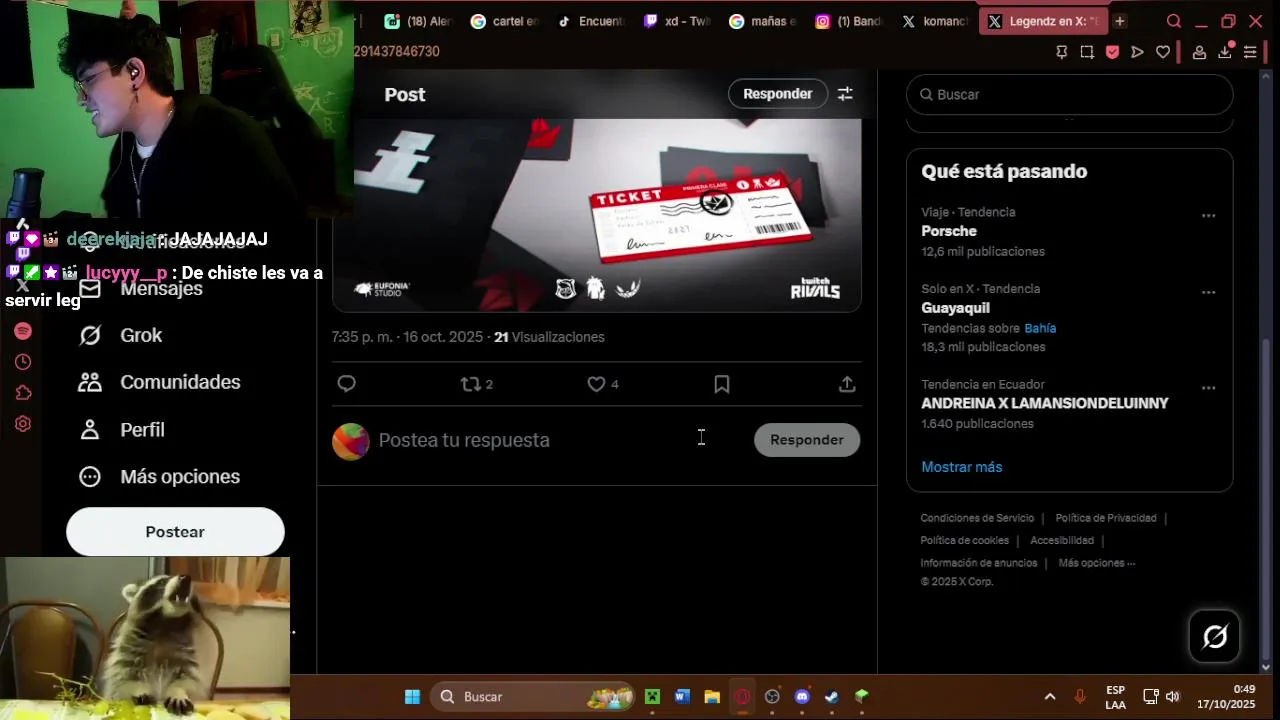Open the browser downloads icon
1280x720 pixels.
pyautogui.click(x=1225, y=52)
